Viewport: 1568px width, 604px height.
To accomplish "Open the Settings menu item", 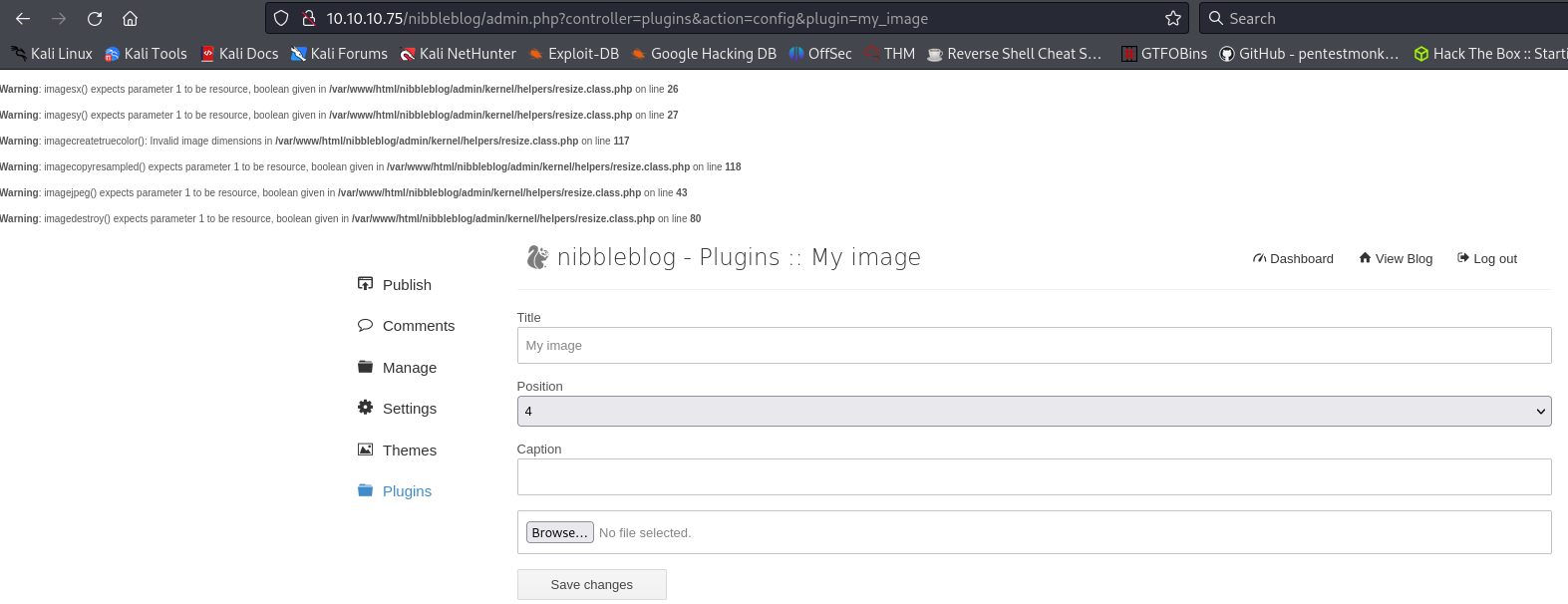I will click(x=410, y=409).
